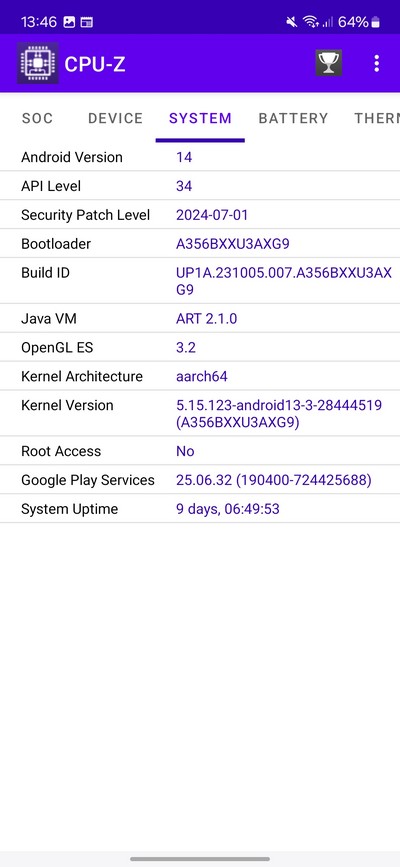Tap the image notification icon in status bar
This screenshot has height=867, width=400.
[x=69, y=22]
